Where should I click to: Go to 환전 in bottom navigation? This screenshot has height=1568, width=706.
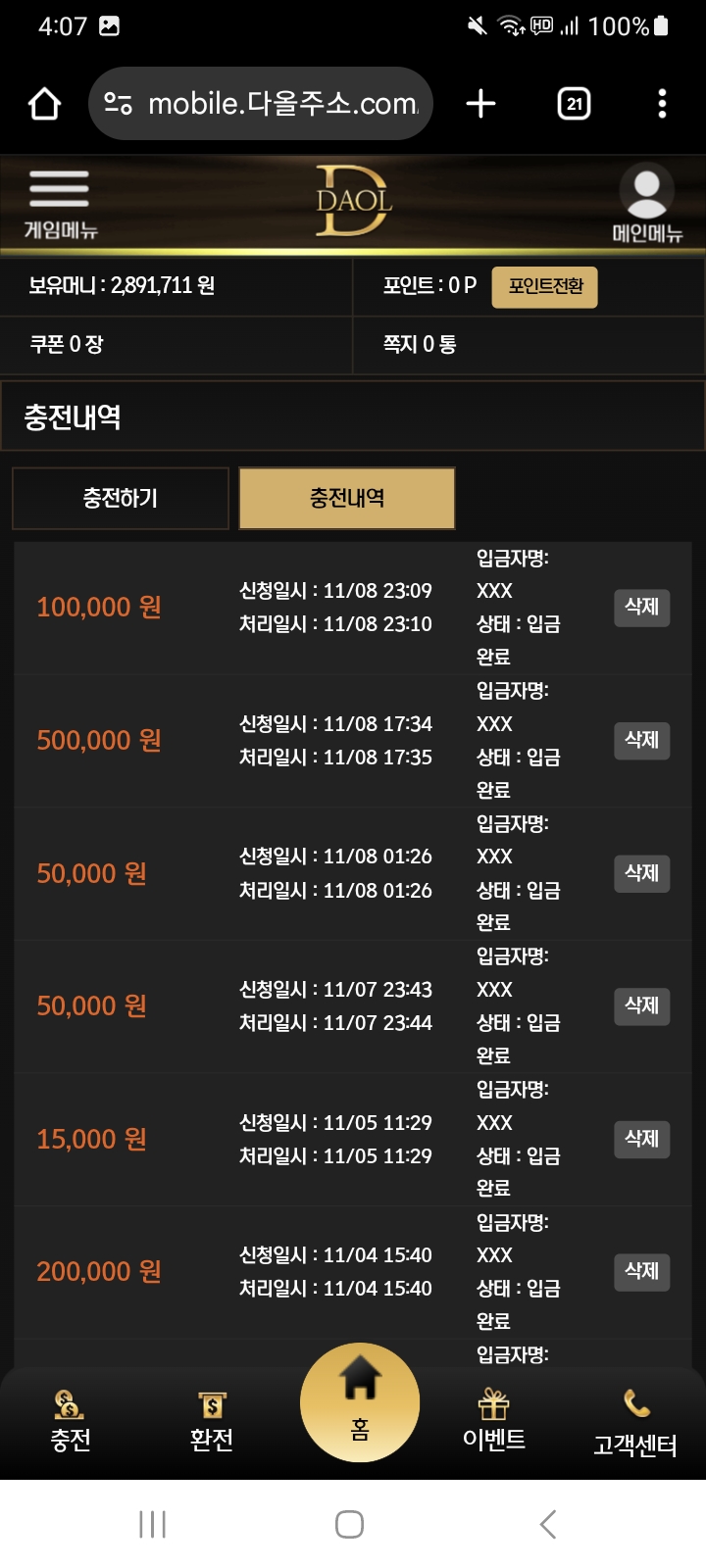[x=211, y=1421]
